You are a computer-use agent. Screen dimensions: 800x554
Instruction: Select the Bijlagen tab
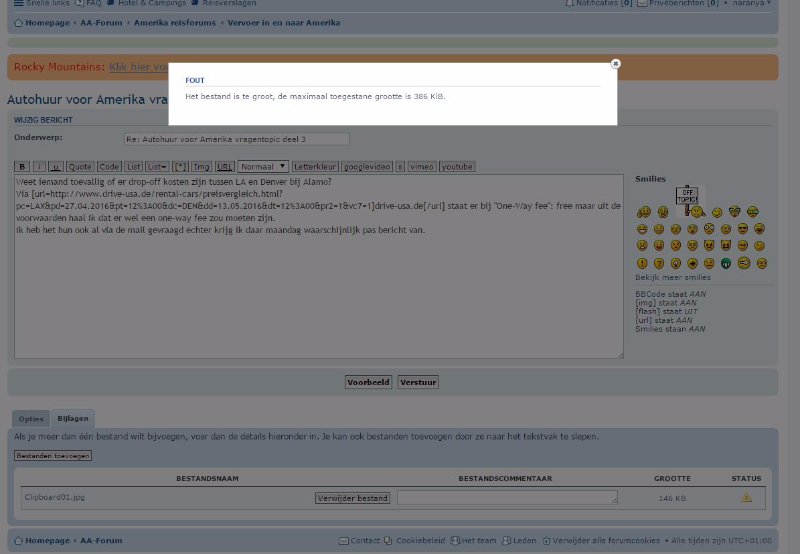click(73, 419)
